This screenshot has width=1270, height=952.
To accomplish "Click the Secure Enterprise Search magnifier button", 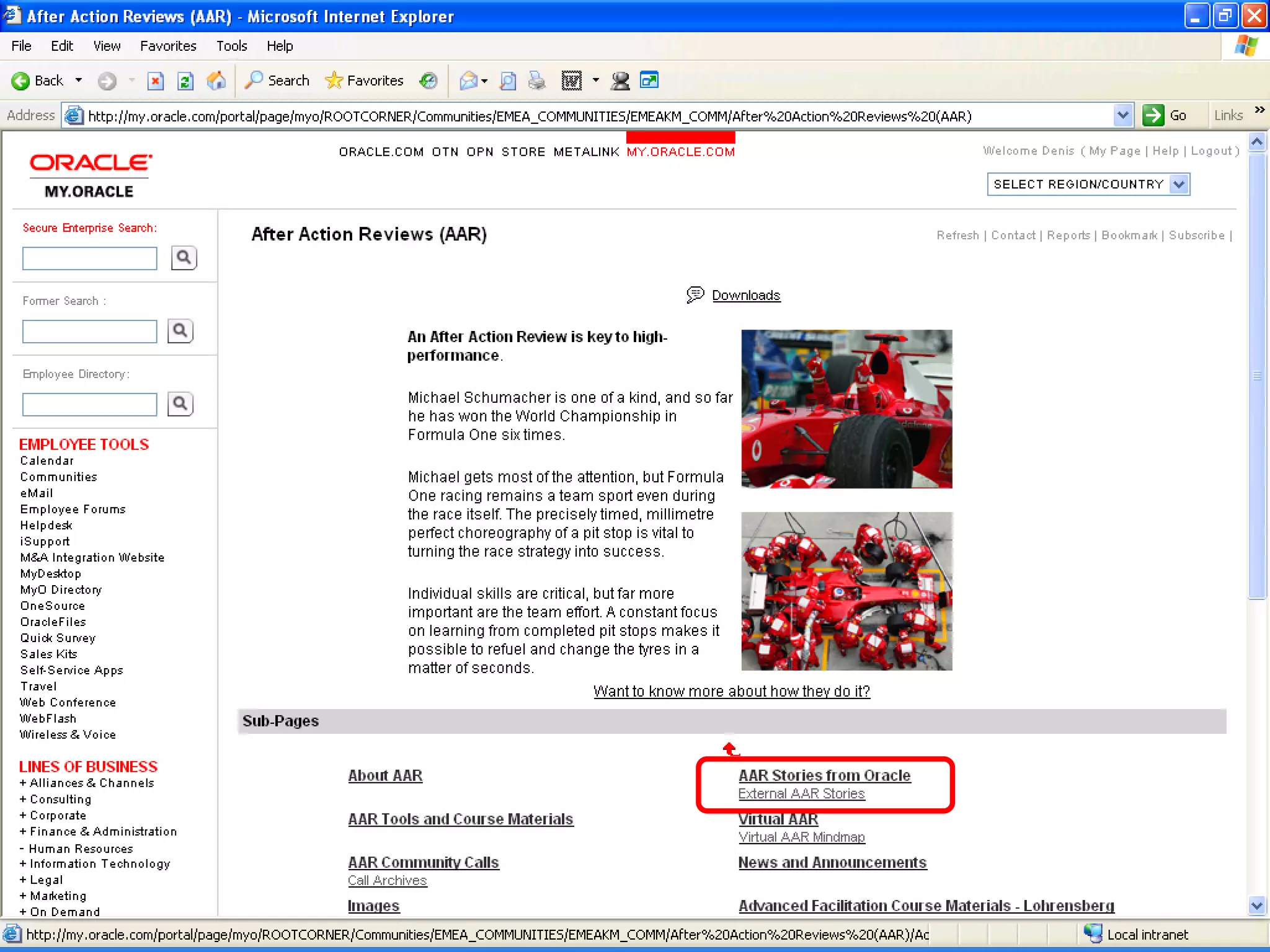I will [184, 258].
